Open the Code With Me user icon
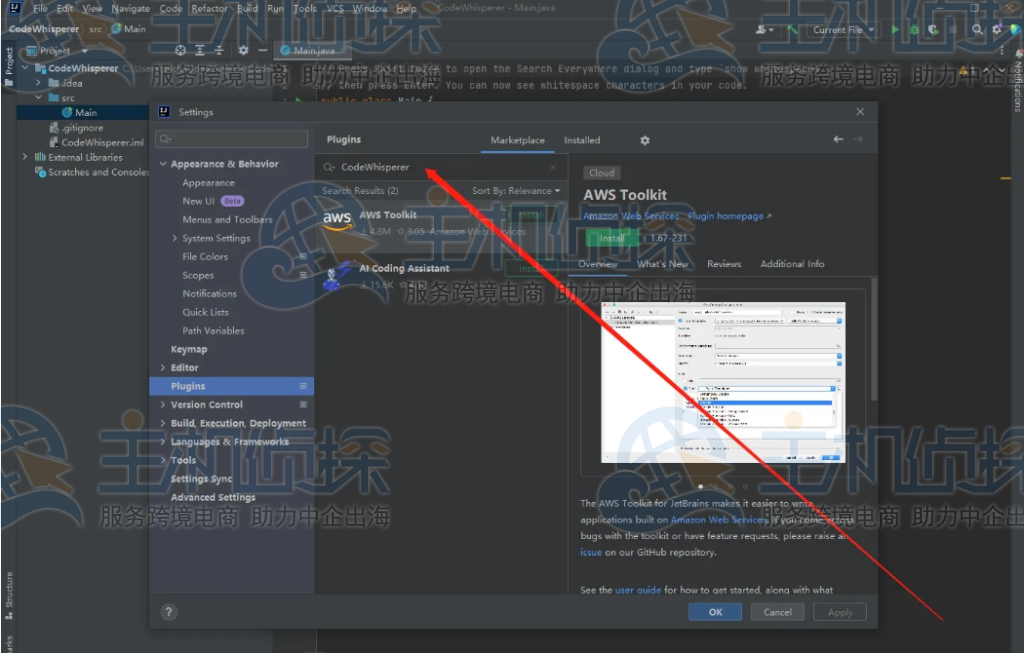This screenshot has width=1024, height=653. 764,29
